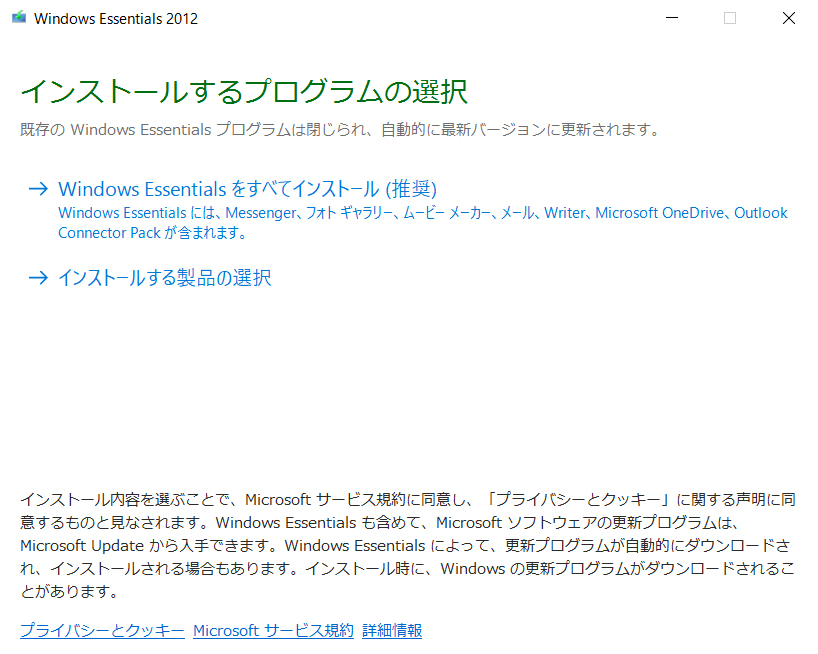Image resolution: width=818 pixels, height=654 pixels.
Task: Click the arrow icon beside すべてインストール
Action: pos(38,189)
